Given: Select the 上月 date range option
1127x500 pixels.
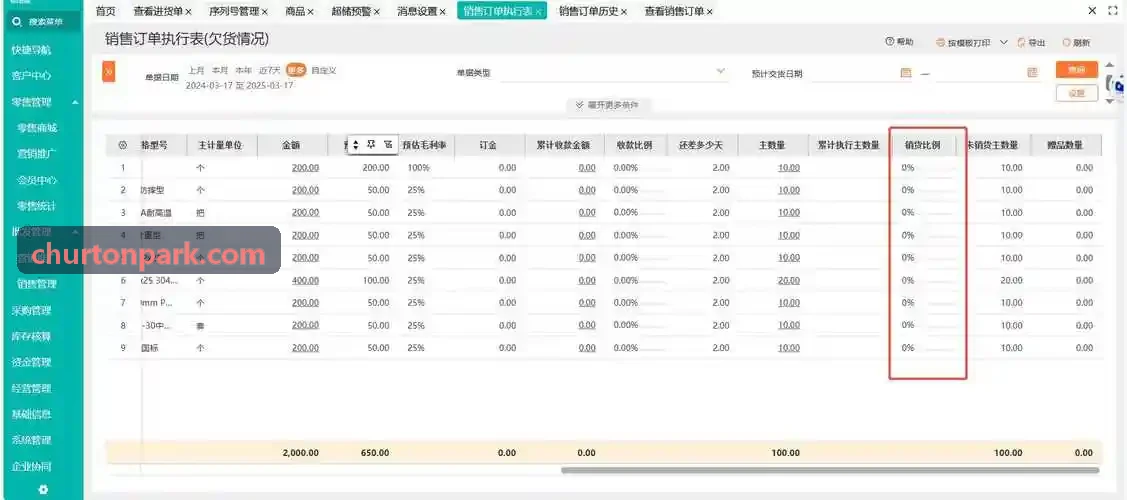Looking at the screenshot, I should coord(196,70).
